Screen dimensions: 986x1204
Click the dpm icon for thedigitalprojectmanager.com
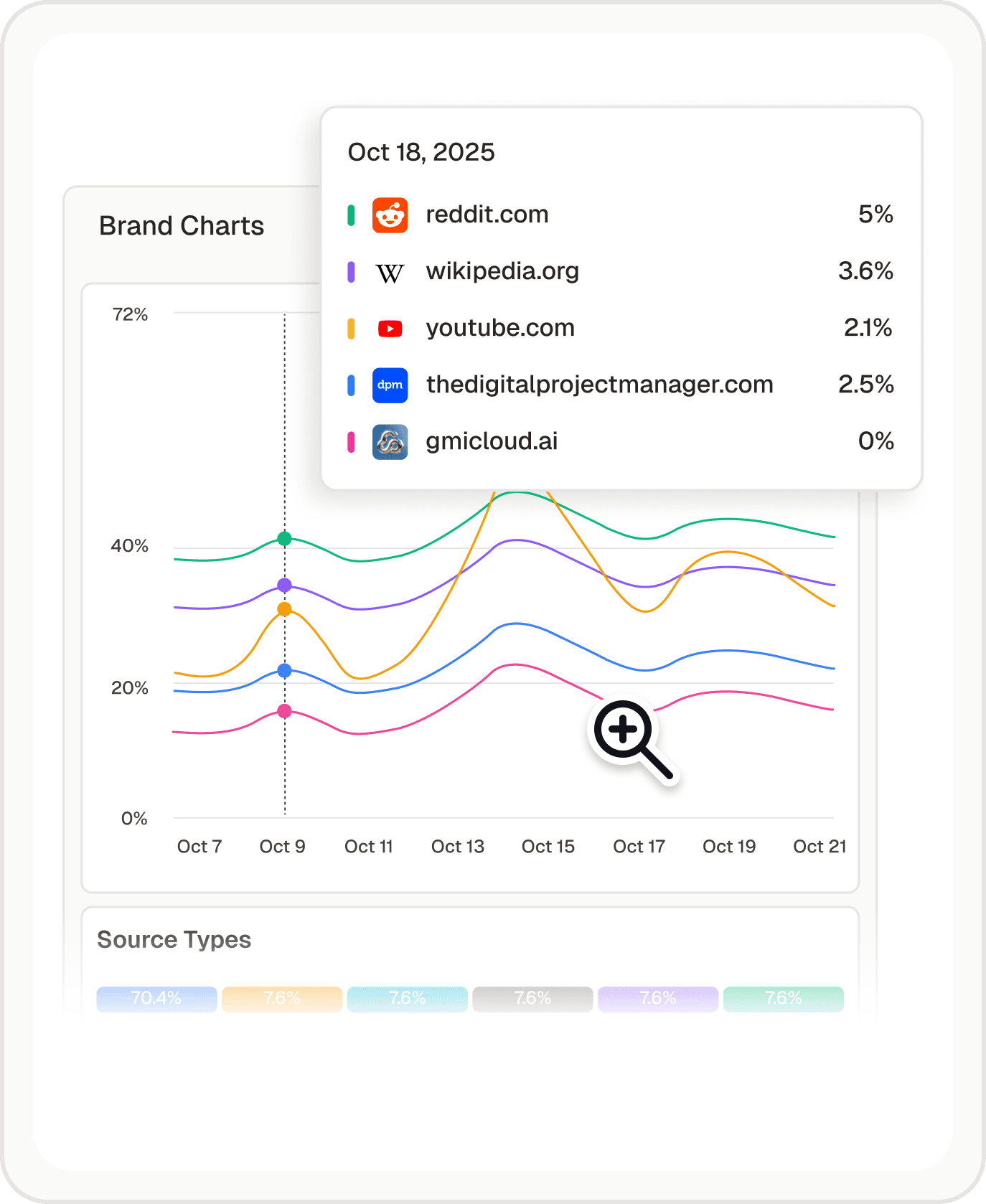[x=390, y=385]
